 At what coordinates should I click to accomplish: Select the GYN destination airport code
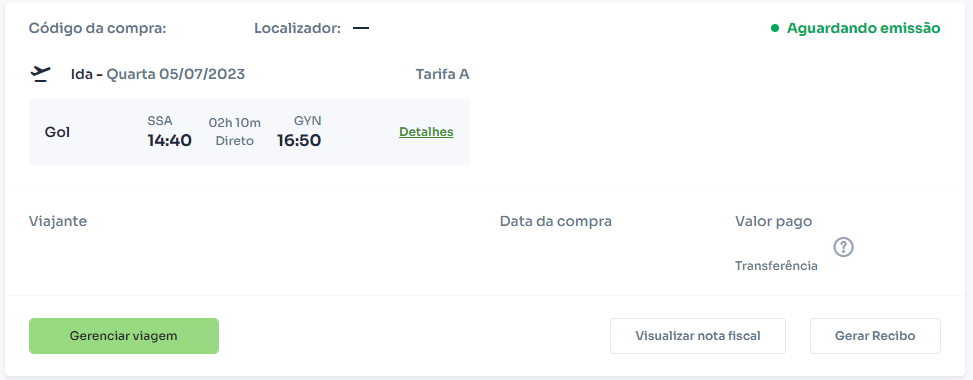(x=308, y=120)
